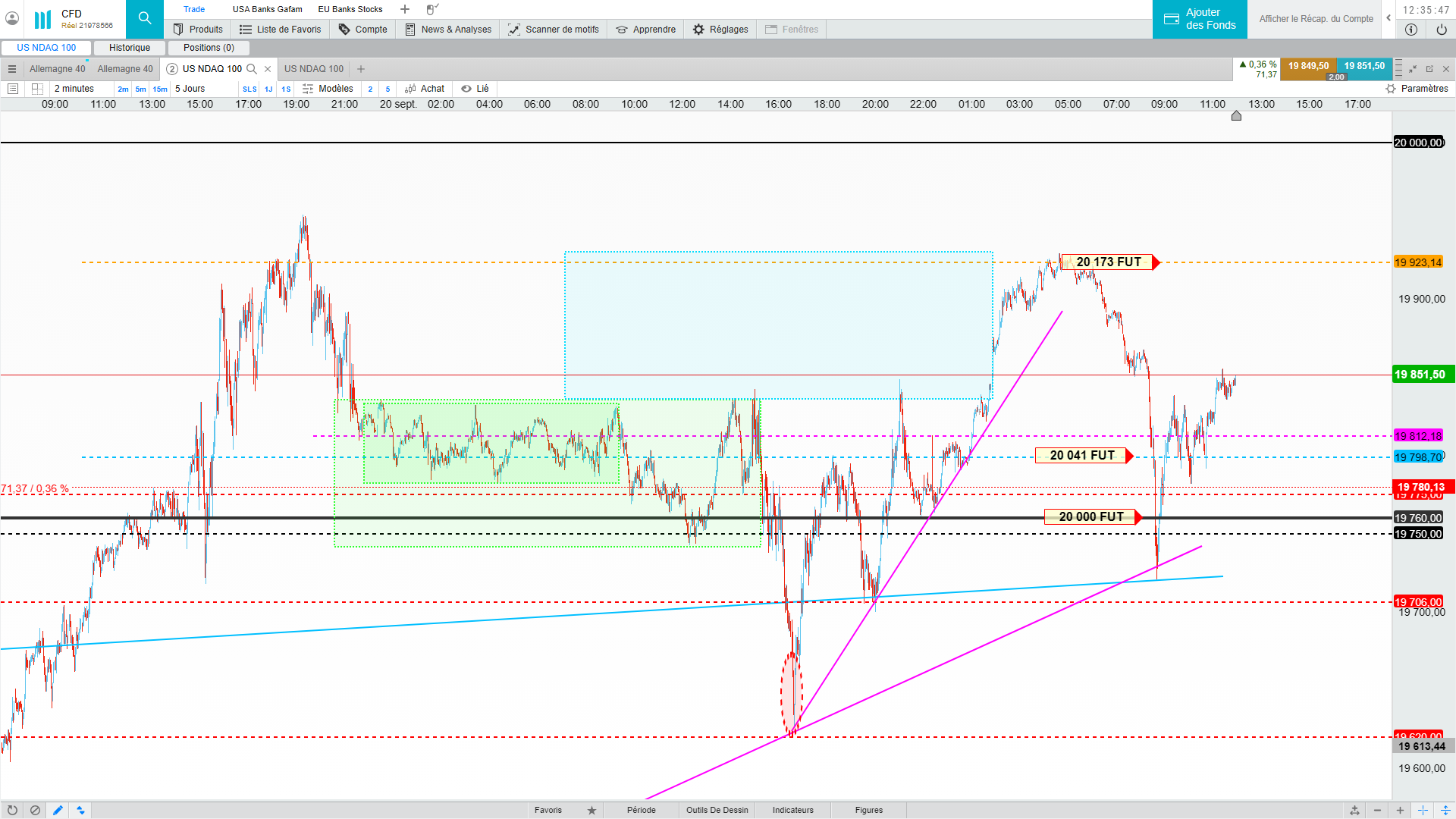Image resolution: width=1456 pixels, height=819 pixels.
Task: Click the 20 173 FUT price label
Action: click(x=1108, y=262)
